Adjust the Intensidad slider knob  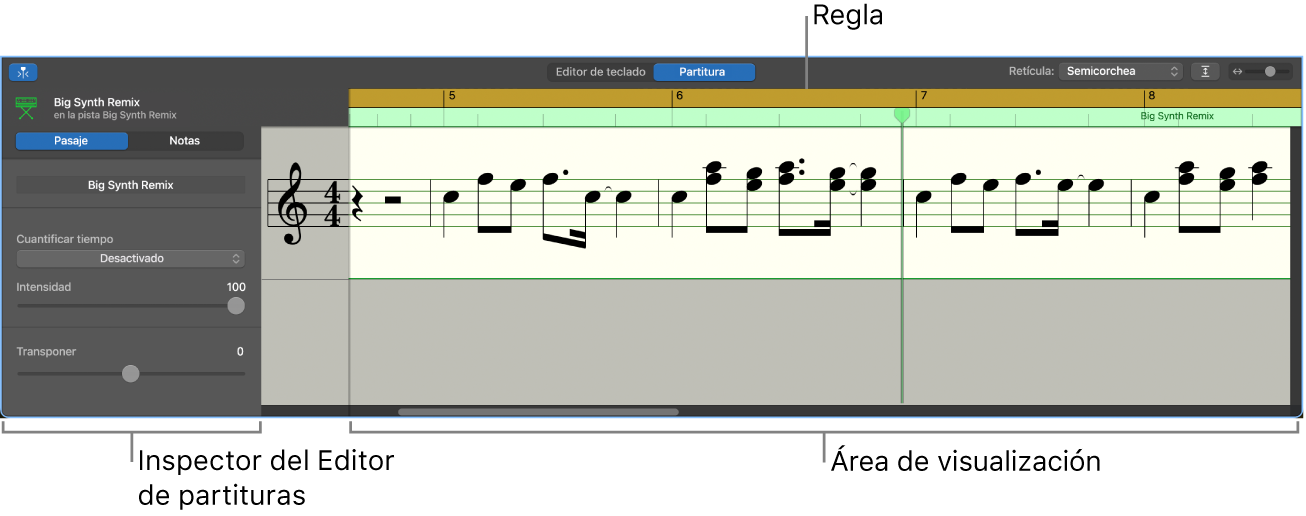point(236,306)
